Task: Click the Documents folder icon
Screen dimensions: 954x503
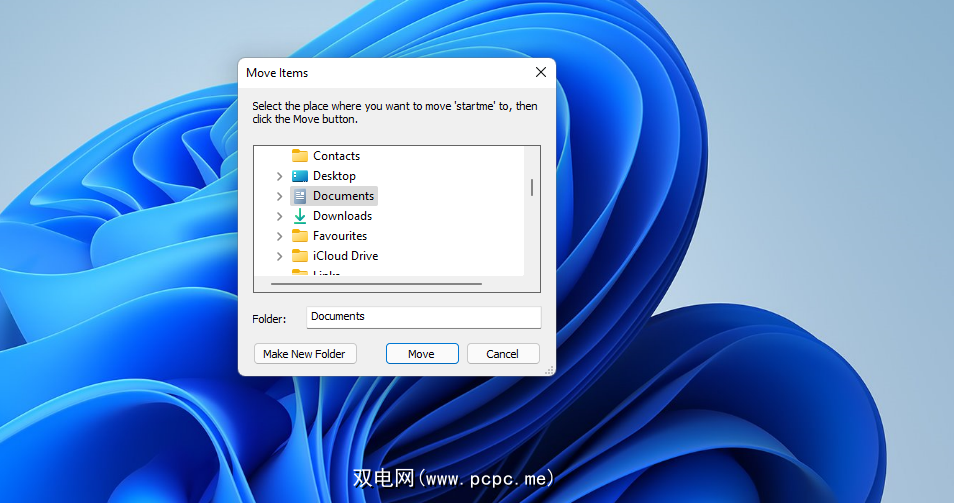Action: pos(299,196)
